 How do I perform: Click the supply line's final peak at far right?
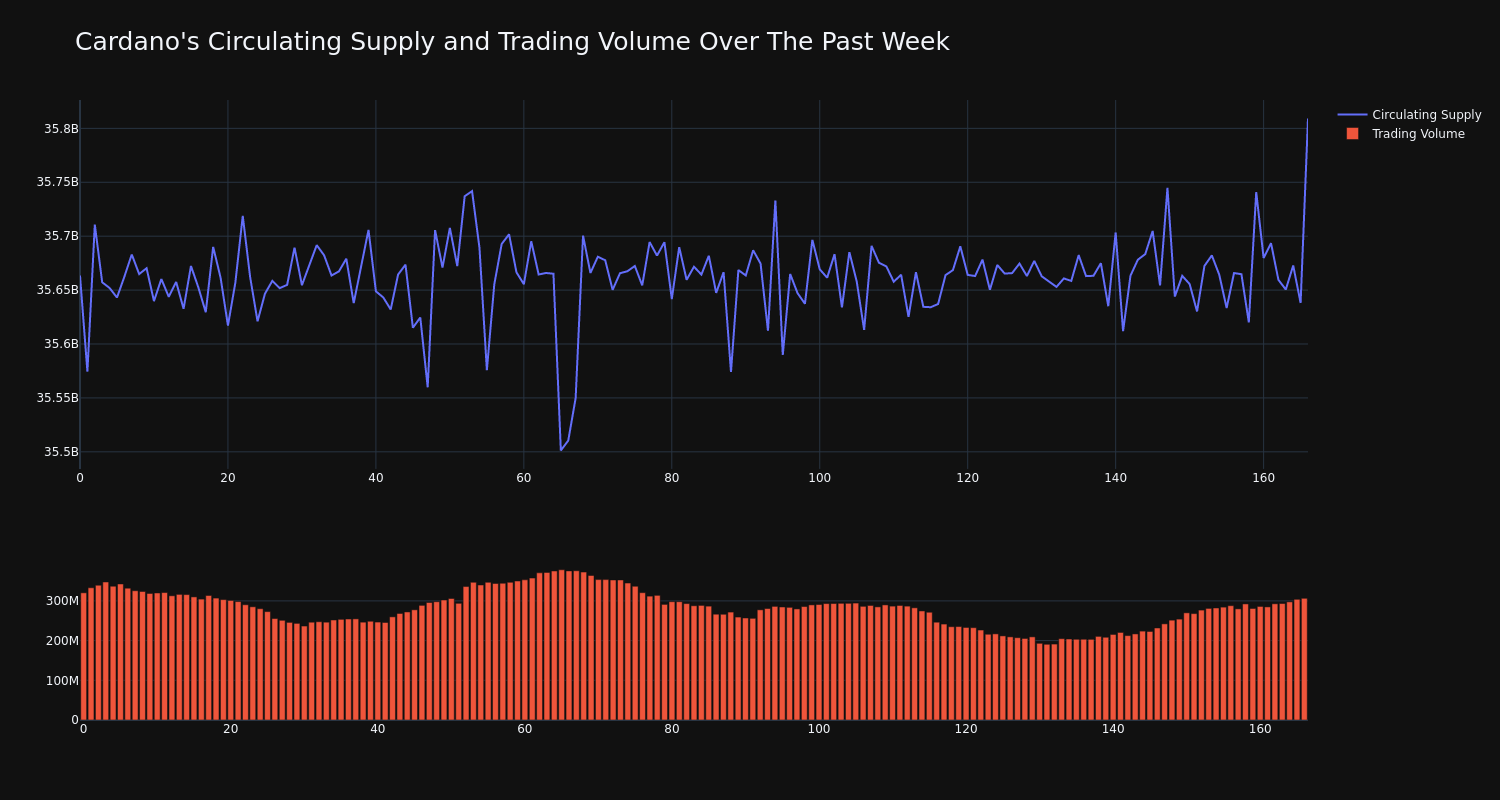tap(1307, 120)
